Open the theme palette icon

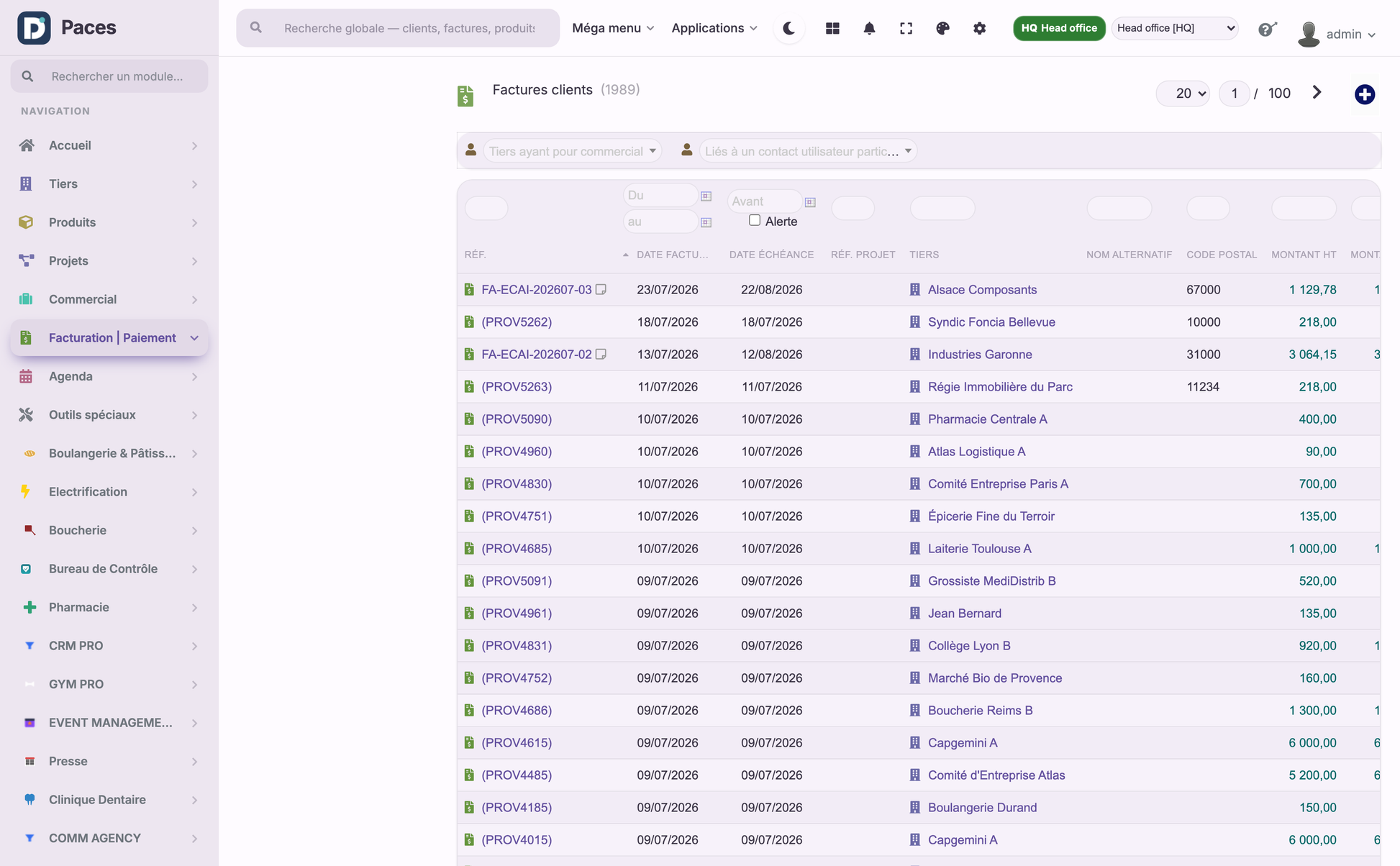pos(942,28)
